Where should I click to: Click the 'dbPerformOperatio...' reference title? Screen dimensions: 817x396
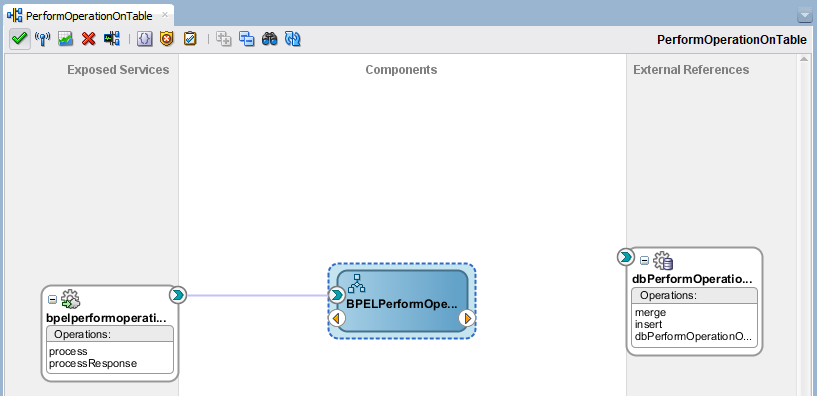(x=692, y=279)
